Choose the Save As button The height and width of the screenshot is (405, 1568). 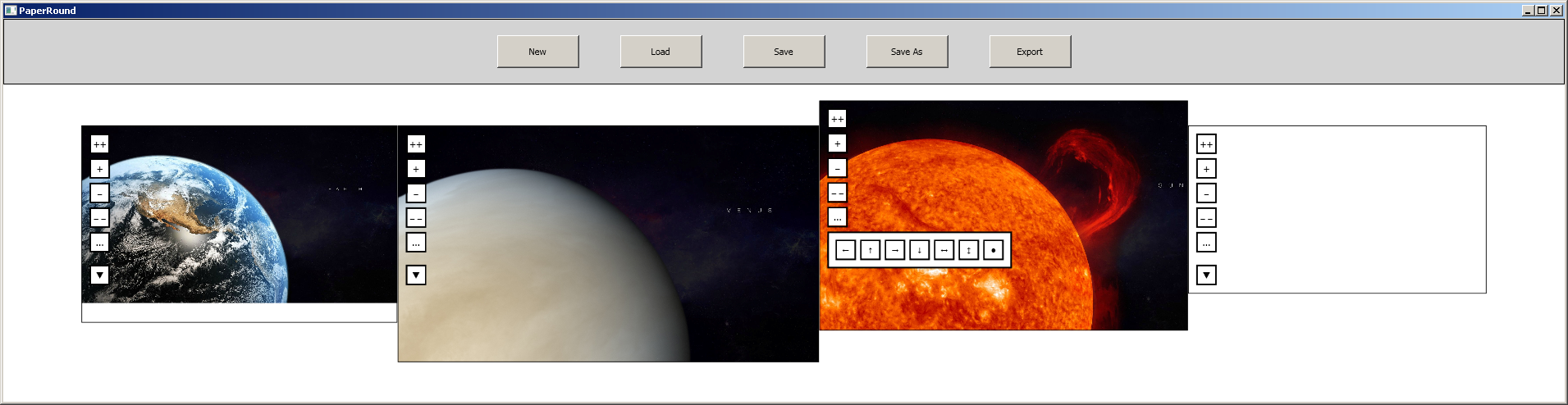coord(907,52)
